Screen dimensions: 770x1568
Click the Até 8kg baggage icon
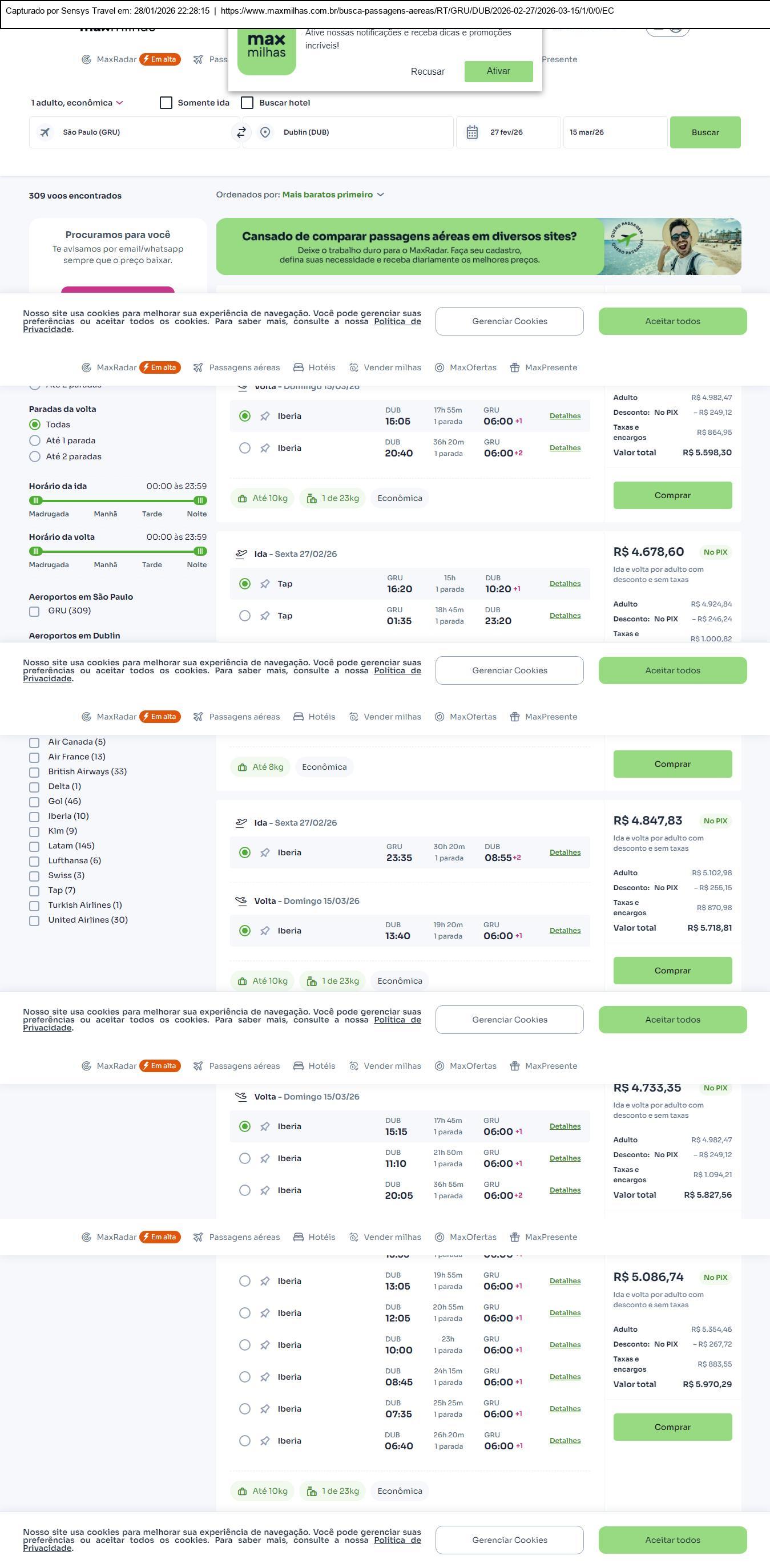(x=242, y=767)
